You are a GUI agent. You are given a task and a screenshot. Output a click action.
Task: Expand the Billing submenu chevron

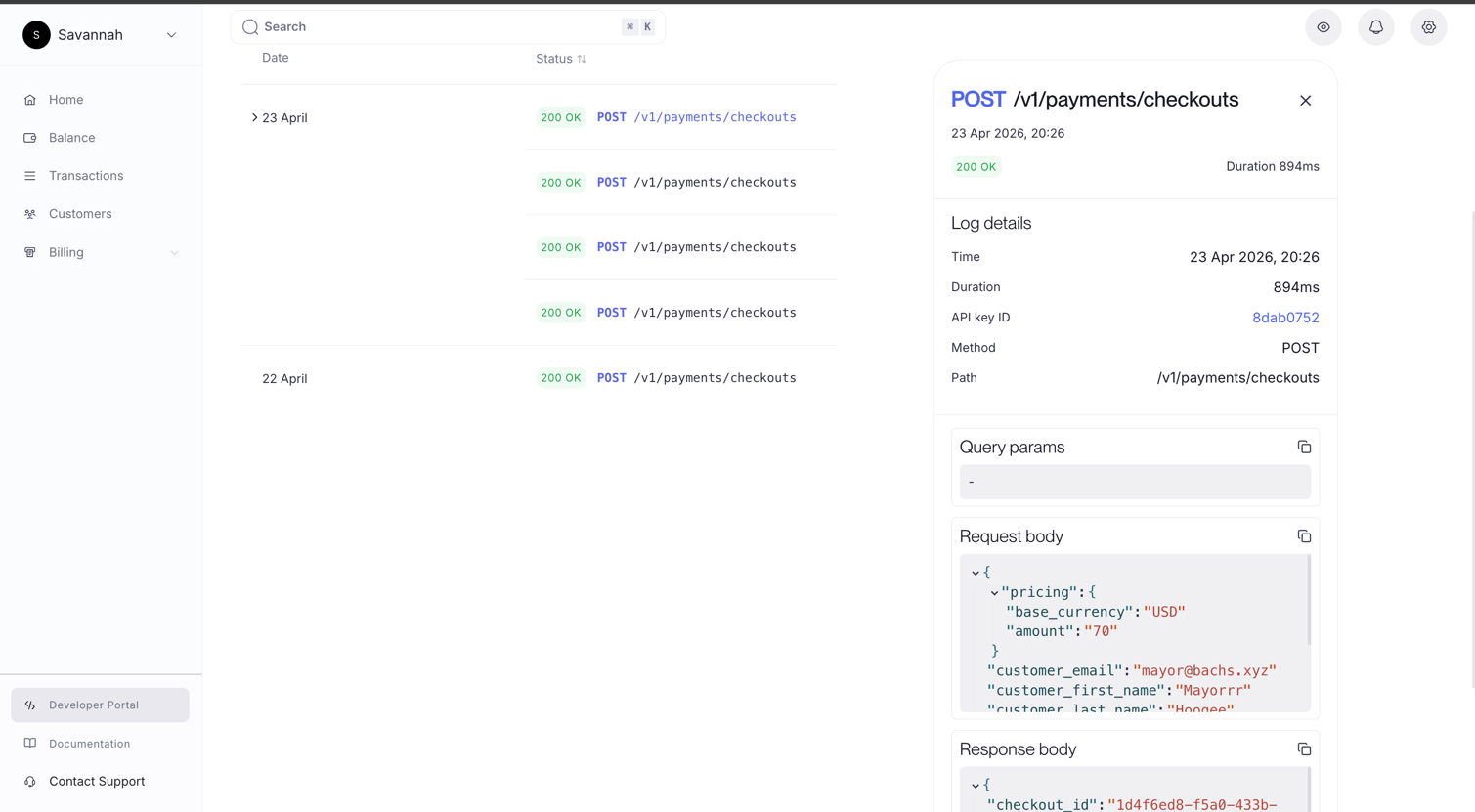174,253
